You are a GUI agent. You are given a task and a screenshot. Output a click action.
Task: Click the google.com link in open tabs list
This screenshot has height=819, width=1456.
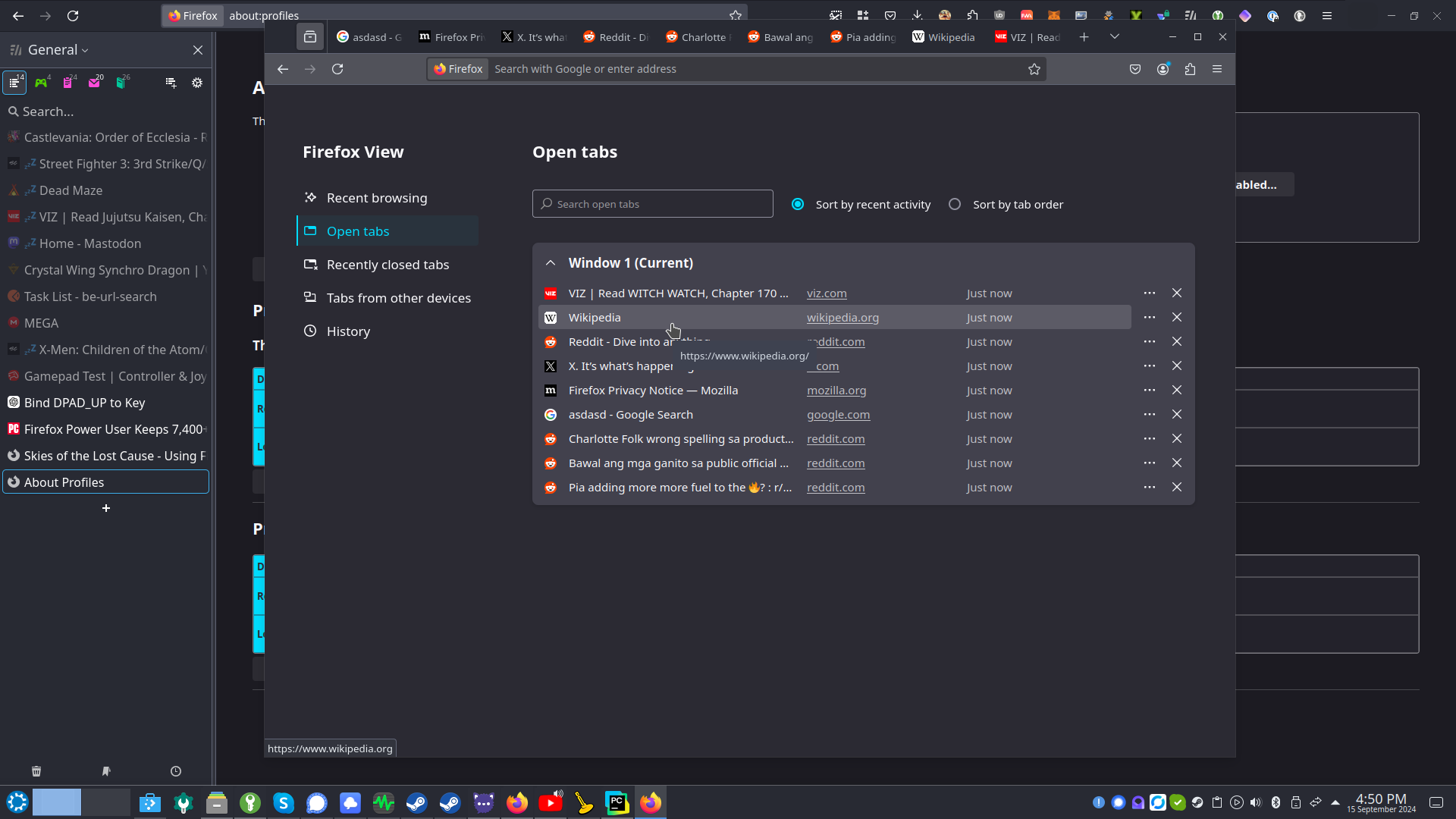(838, 415)
